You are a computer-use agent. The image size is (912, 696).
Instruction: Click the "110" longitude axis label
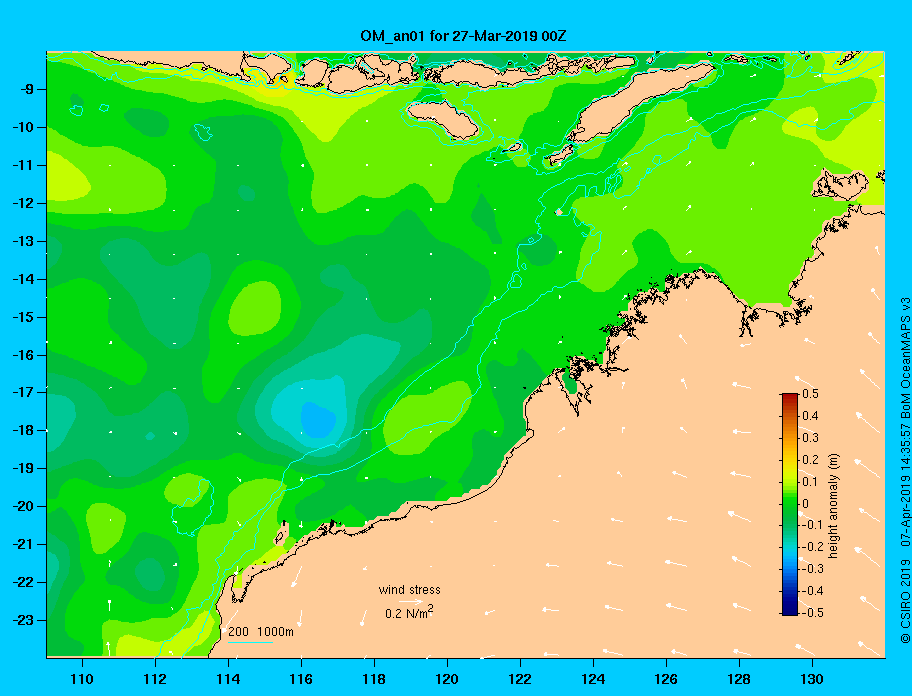(x=82, y=679)
